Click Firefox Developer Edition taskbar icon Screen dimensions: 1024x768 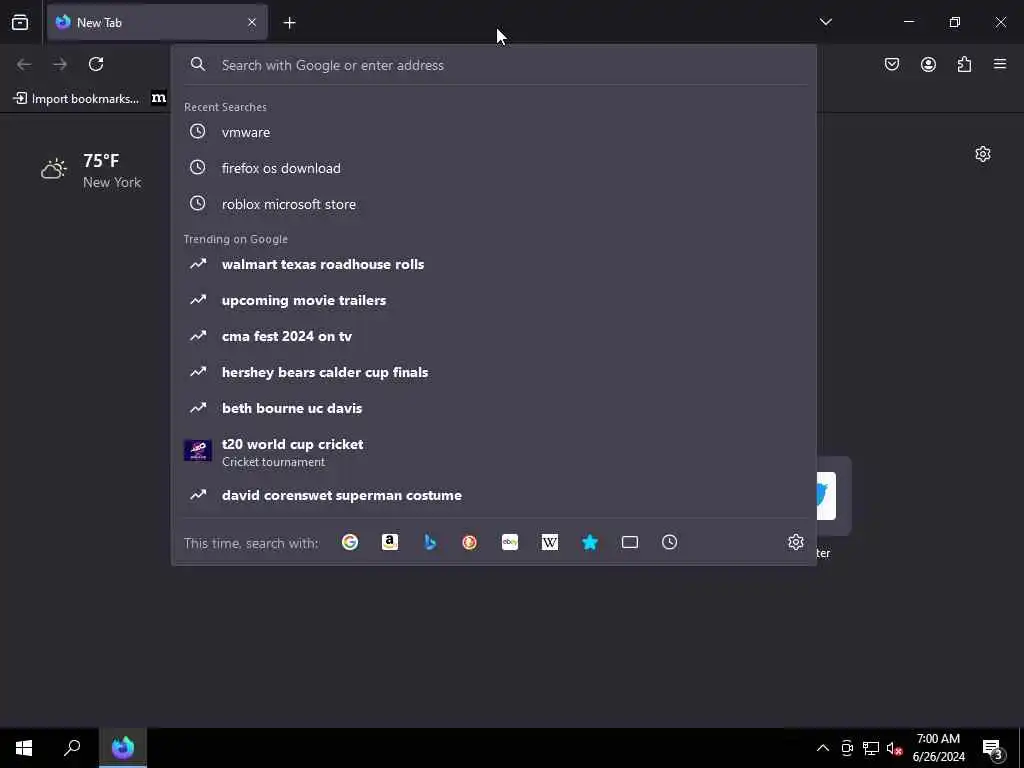(123, 748)
